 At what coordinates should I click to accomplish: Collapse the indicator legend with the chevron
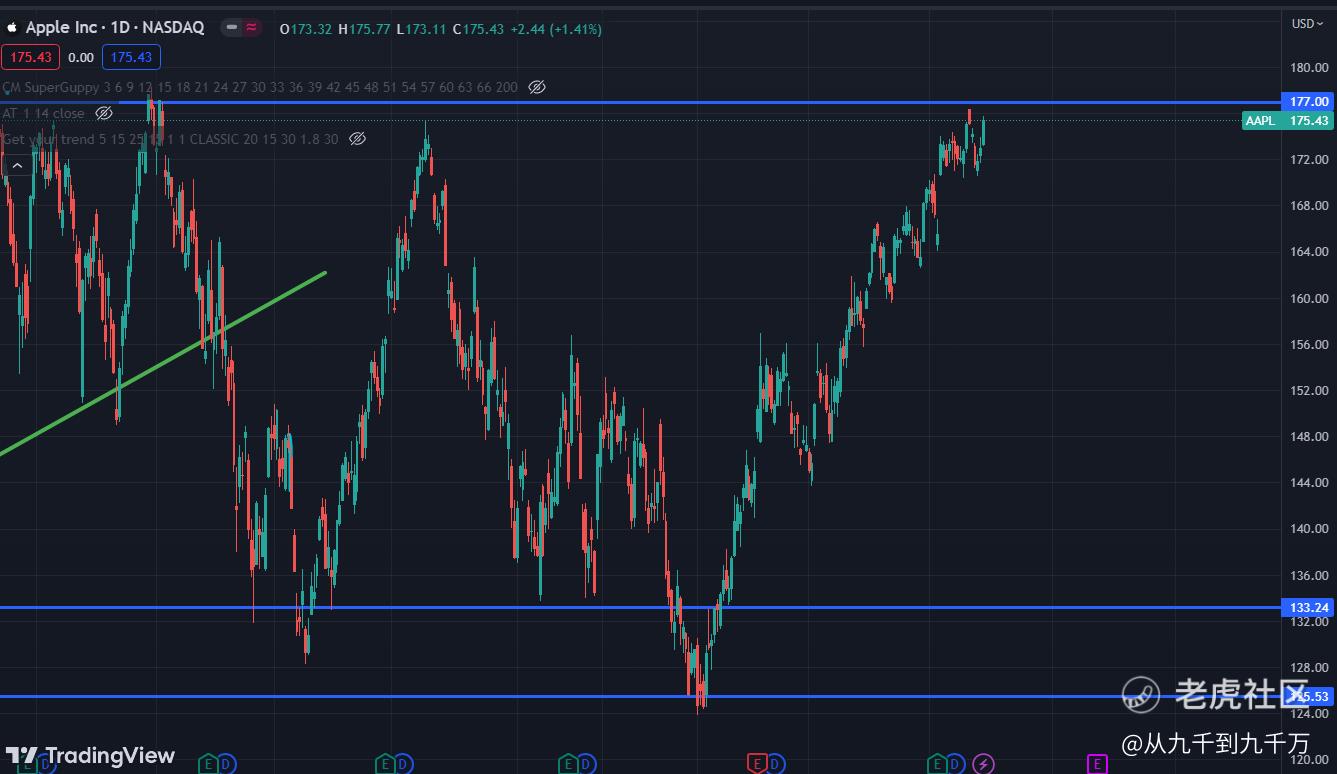(17, 166)
